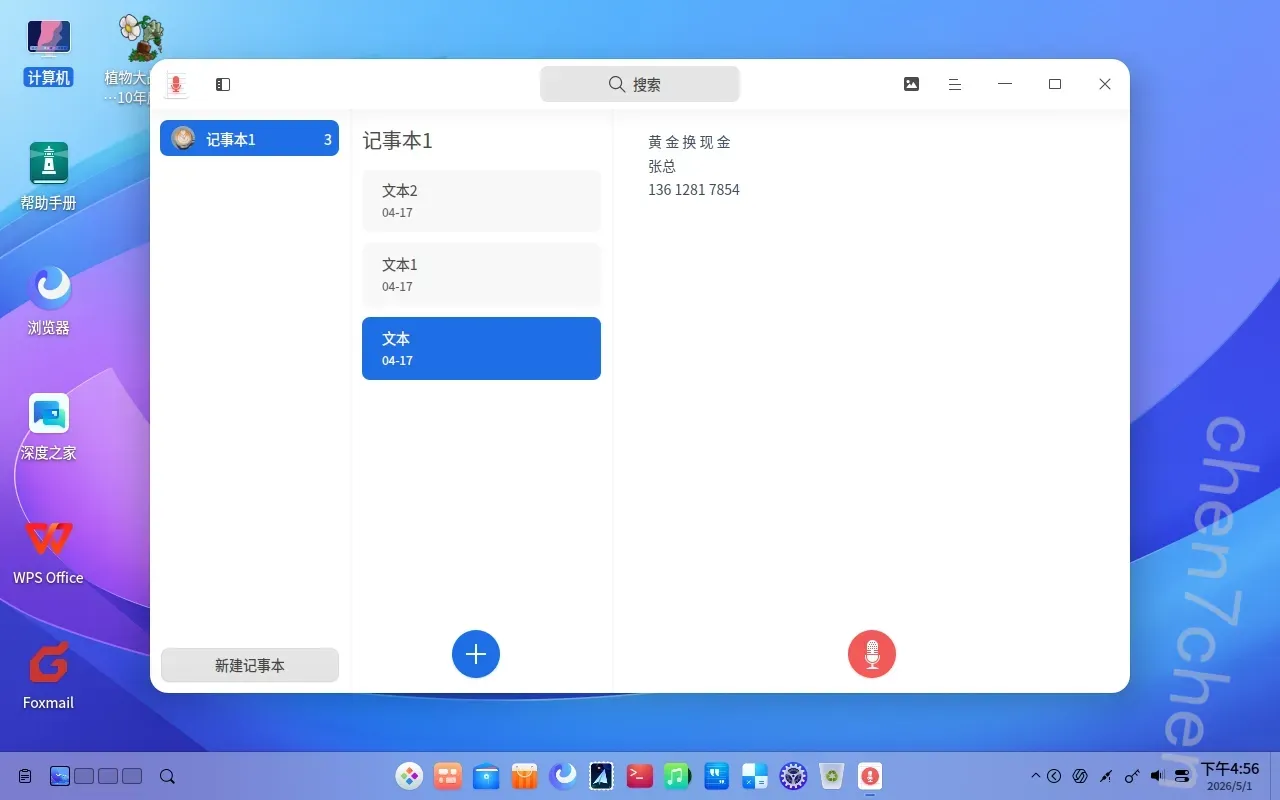Open the 浏览器 desktop icon
Screen dimensions: 1280x800
tap(48, 301)
